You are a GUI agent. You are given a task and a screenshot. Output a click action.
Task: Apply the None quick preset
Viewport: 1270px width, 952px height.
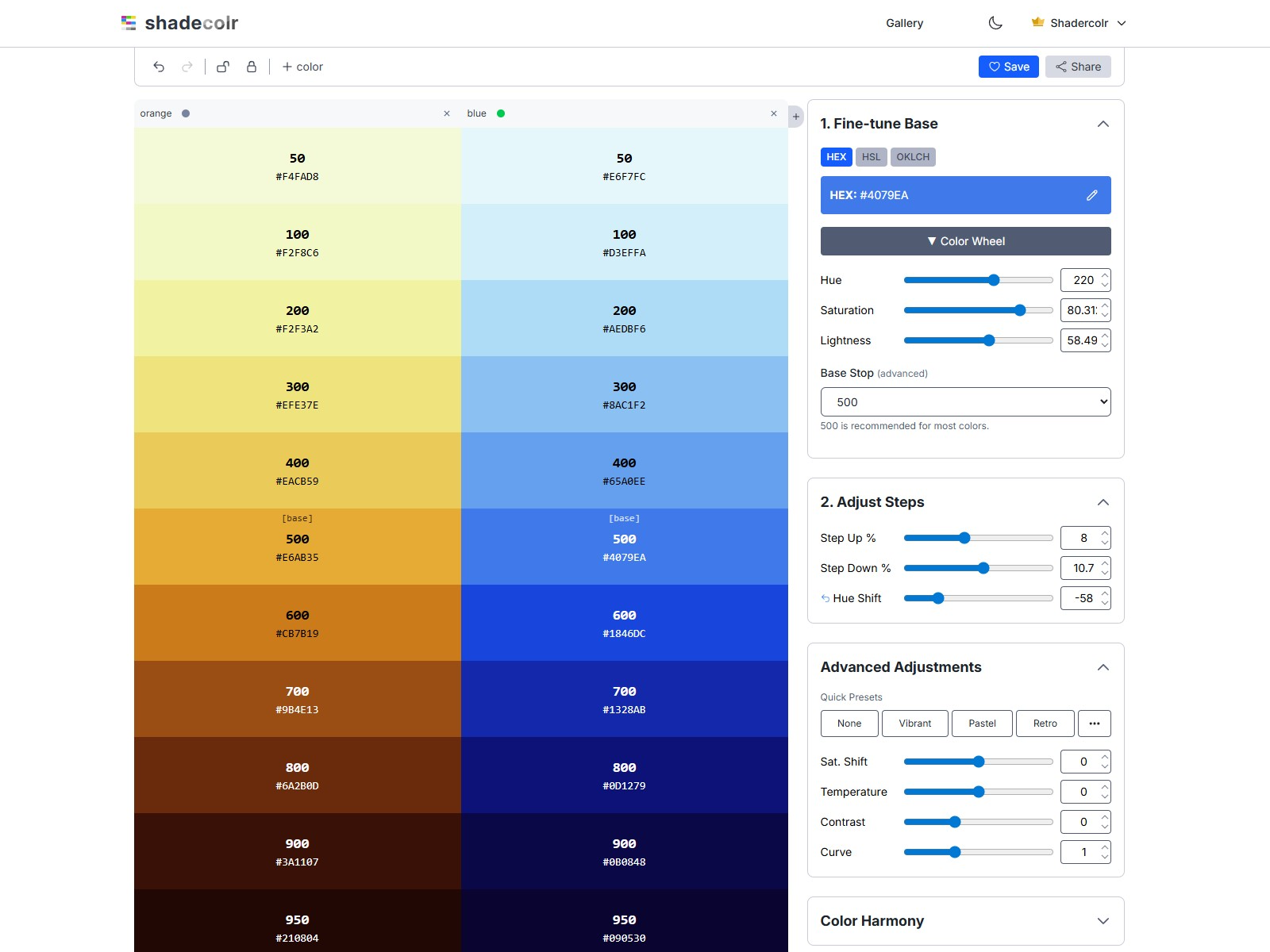point(849,724)
